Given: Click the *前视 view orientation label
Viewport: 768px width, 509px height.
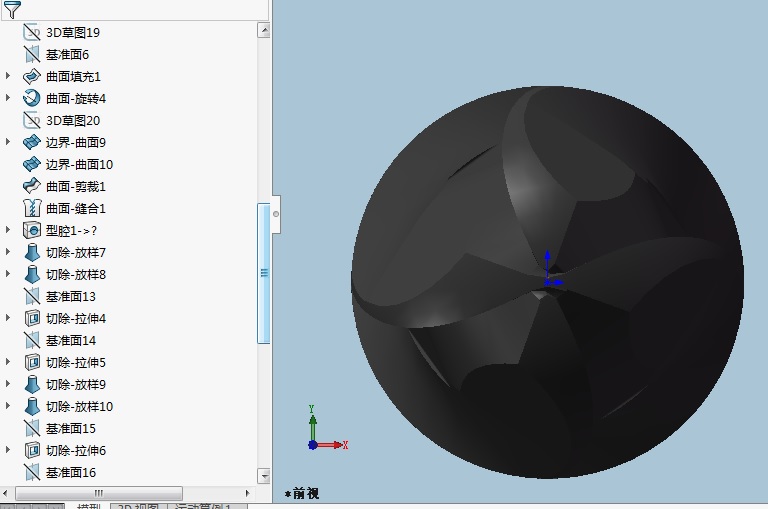Looking at the screenshot, I should click(302, 493).
